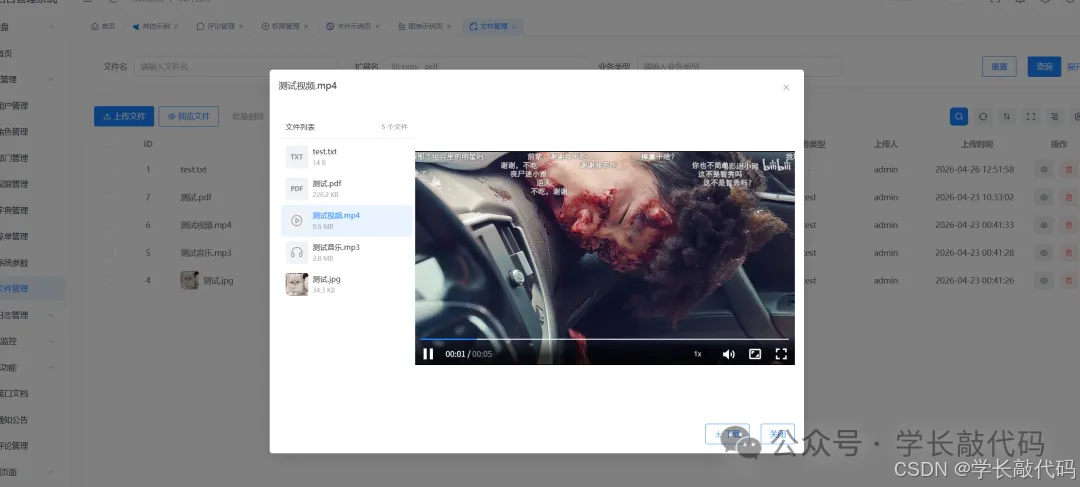1080x487 pixels.
Task: Delete the 2026-04-23 00:41:33 row
Action: coord(1069,225)
